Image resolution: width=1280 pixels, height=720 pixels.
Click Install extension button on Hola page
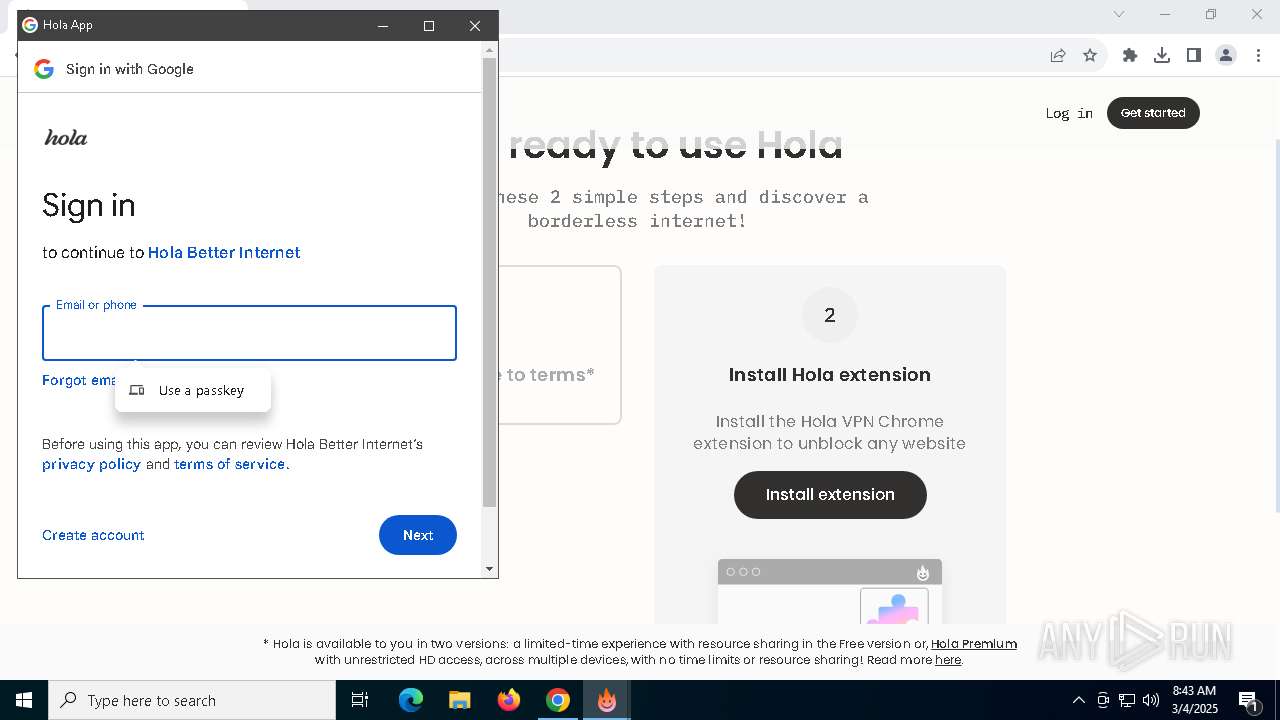pos(830,495)
